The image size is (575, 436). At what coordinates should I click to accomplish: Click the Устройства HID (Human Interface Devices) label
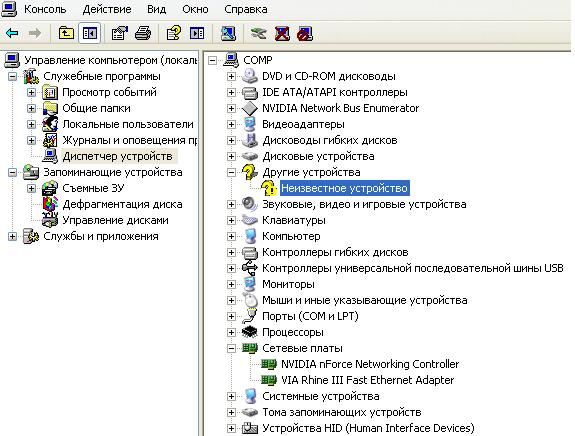[x=368, y=428]
